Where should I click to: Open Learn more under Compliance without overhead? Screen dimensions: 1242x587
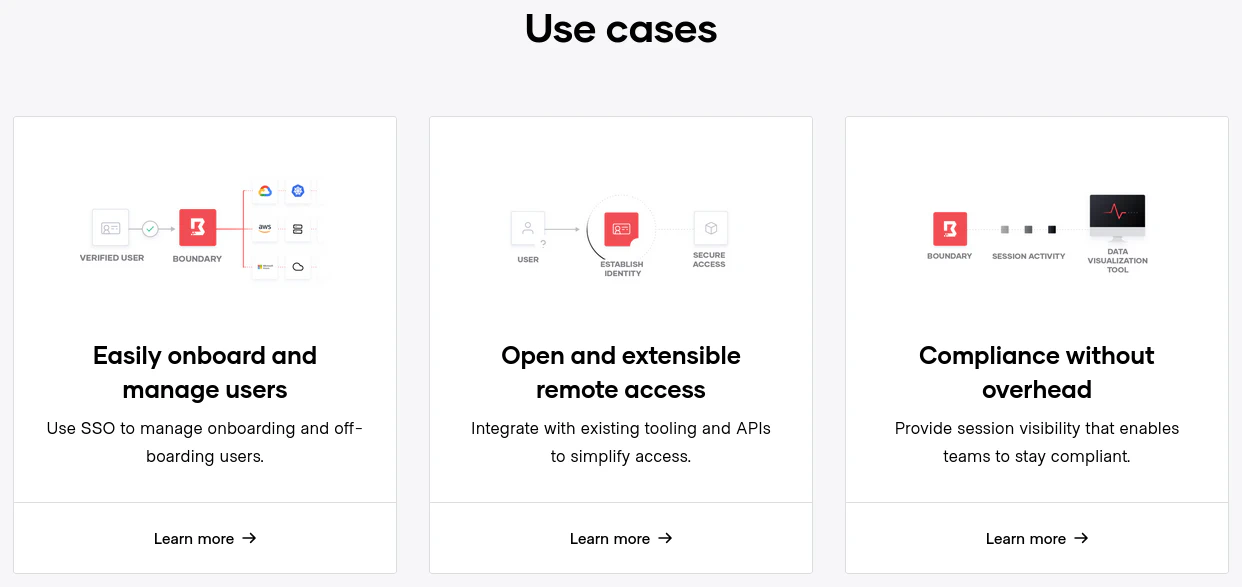click(1037, 539)
